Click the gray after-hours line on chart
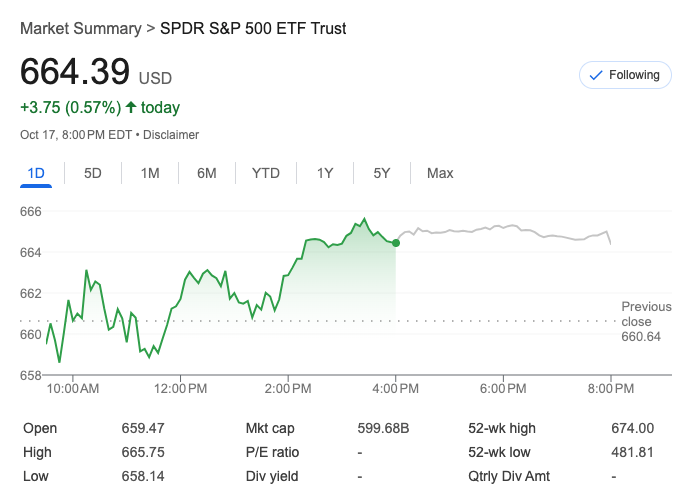 [500, 229]
